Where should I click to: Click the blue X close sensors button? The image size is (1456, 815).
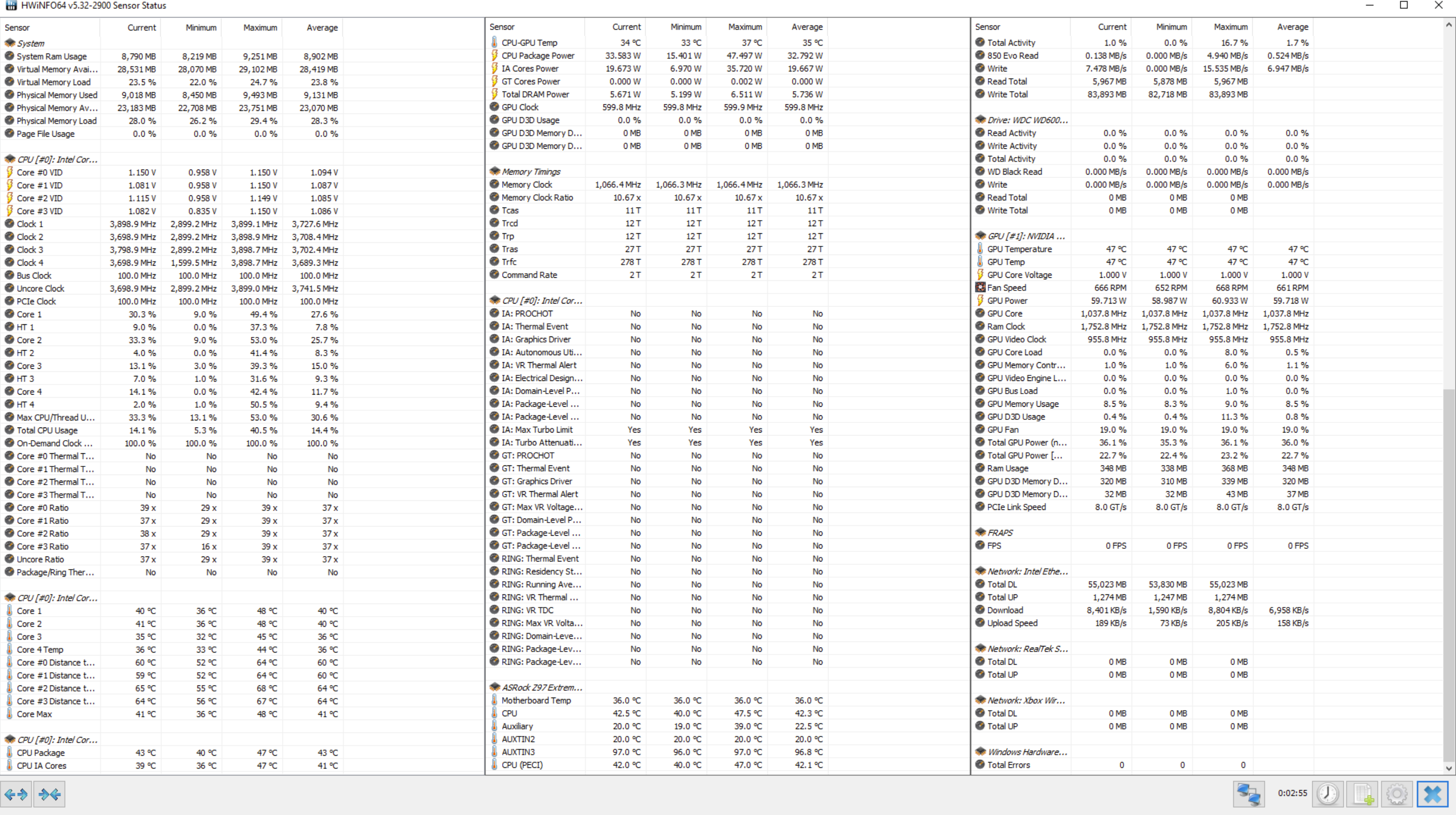click(x=1432, y=794)
